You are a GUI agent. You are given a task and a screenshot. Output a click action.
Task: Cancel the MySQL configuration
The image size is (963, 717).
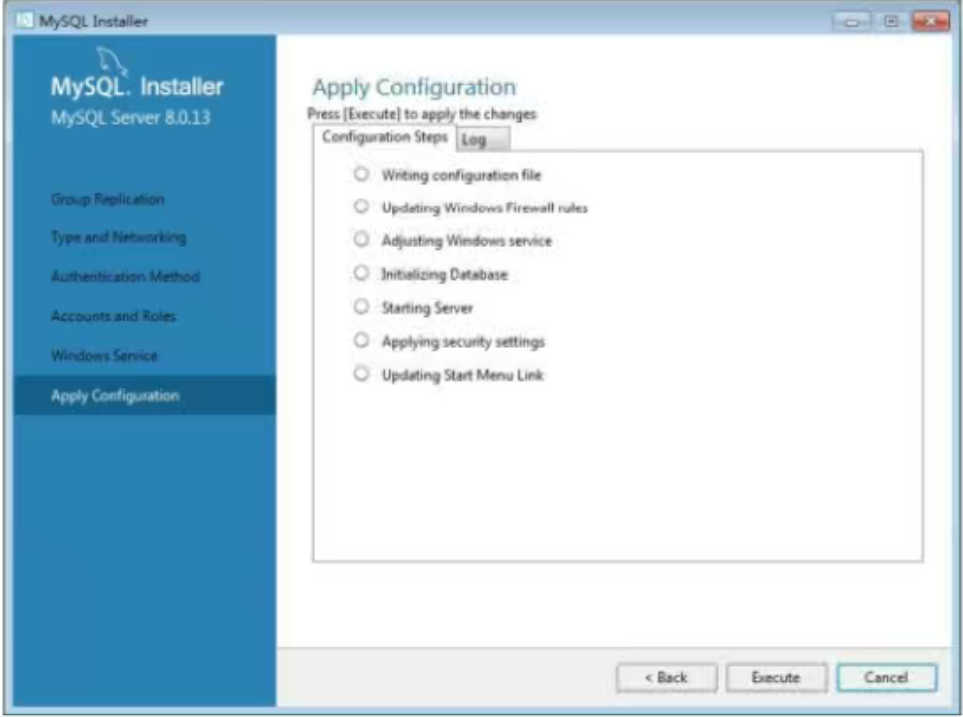[x=887, y=678]
